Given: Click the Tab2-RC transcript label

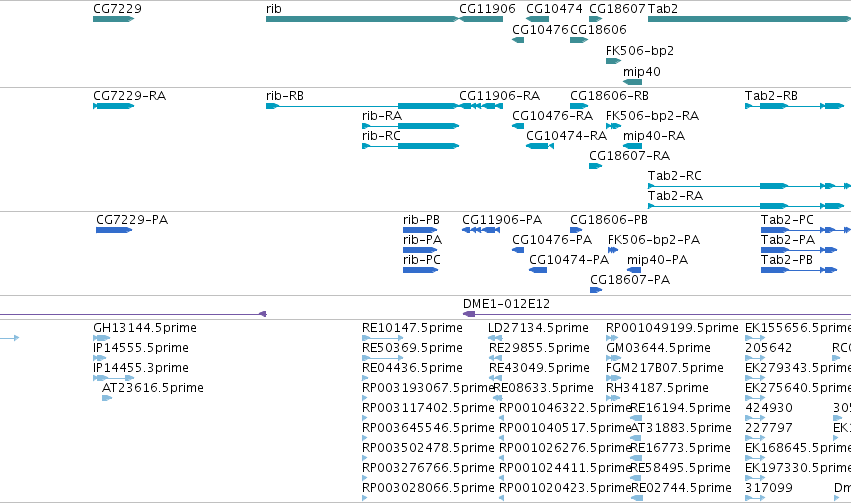Looking at the screenshot, I should [x=675, y=176].
